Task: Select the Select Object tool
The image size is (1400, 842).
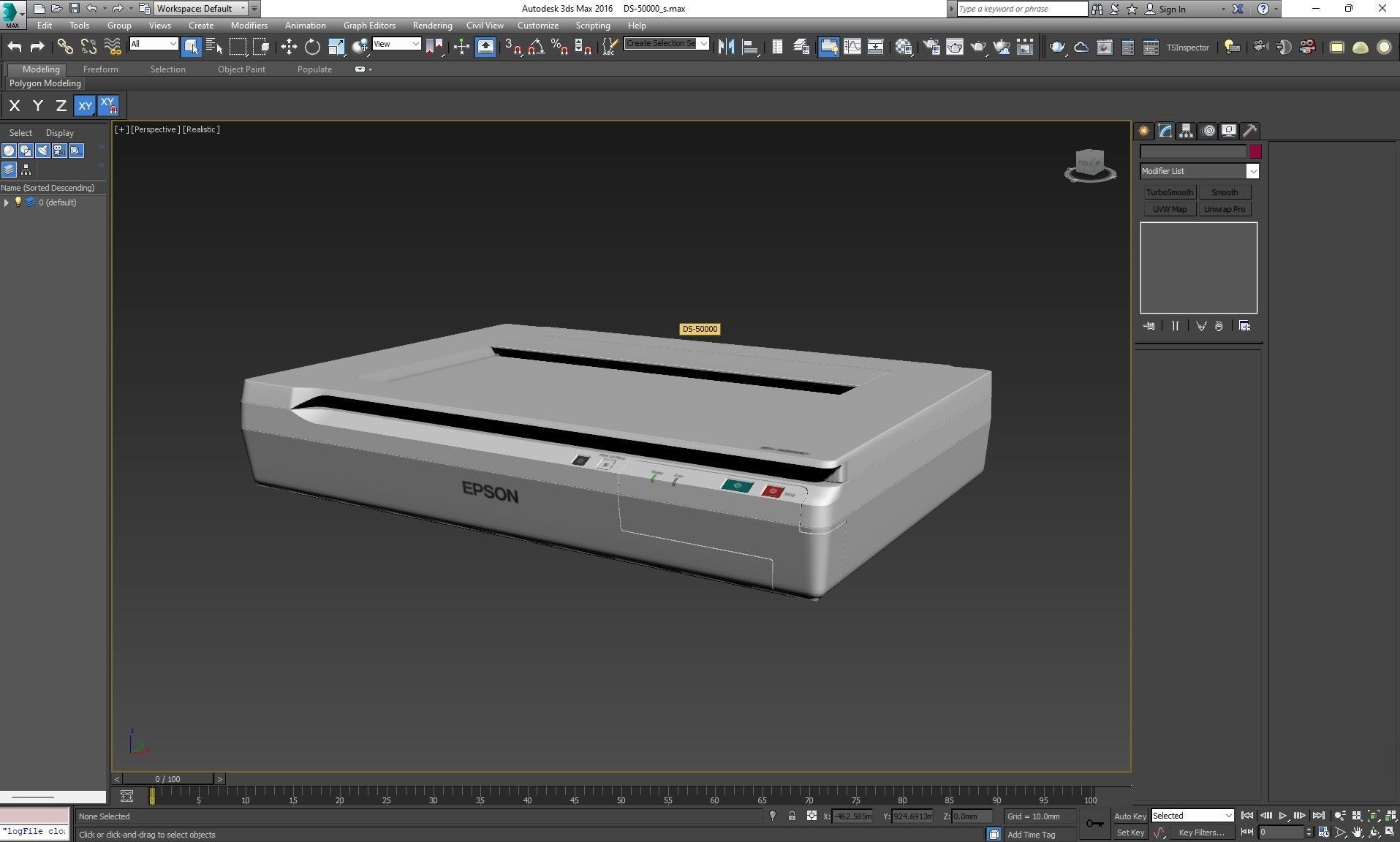Action: click(191, 47)
